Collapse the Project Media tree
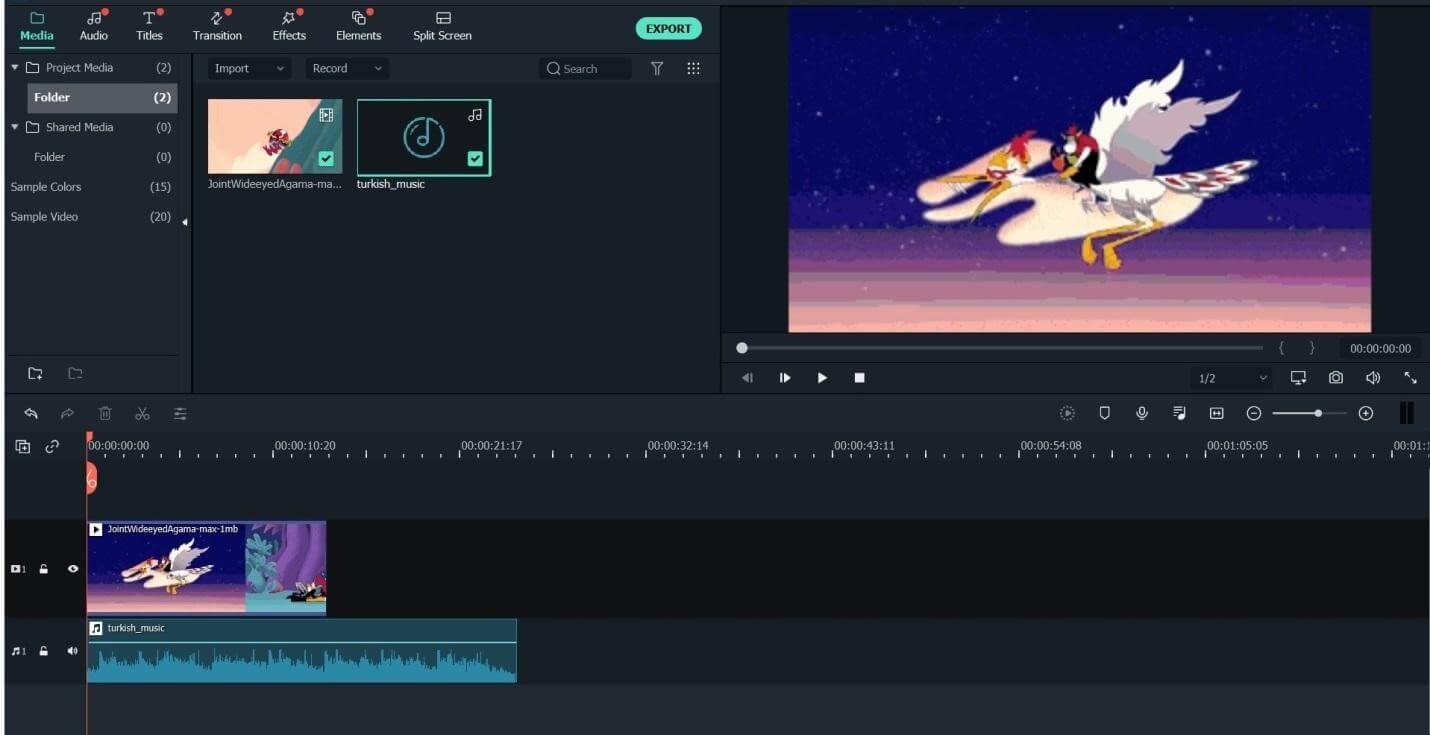The height and width of the screenshot is (735, 1430). 15,68
